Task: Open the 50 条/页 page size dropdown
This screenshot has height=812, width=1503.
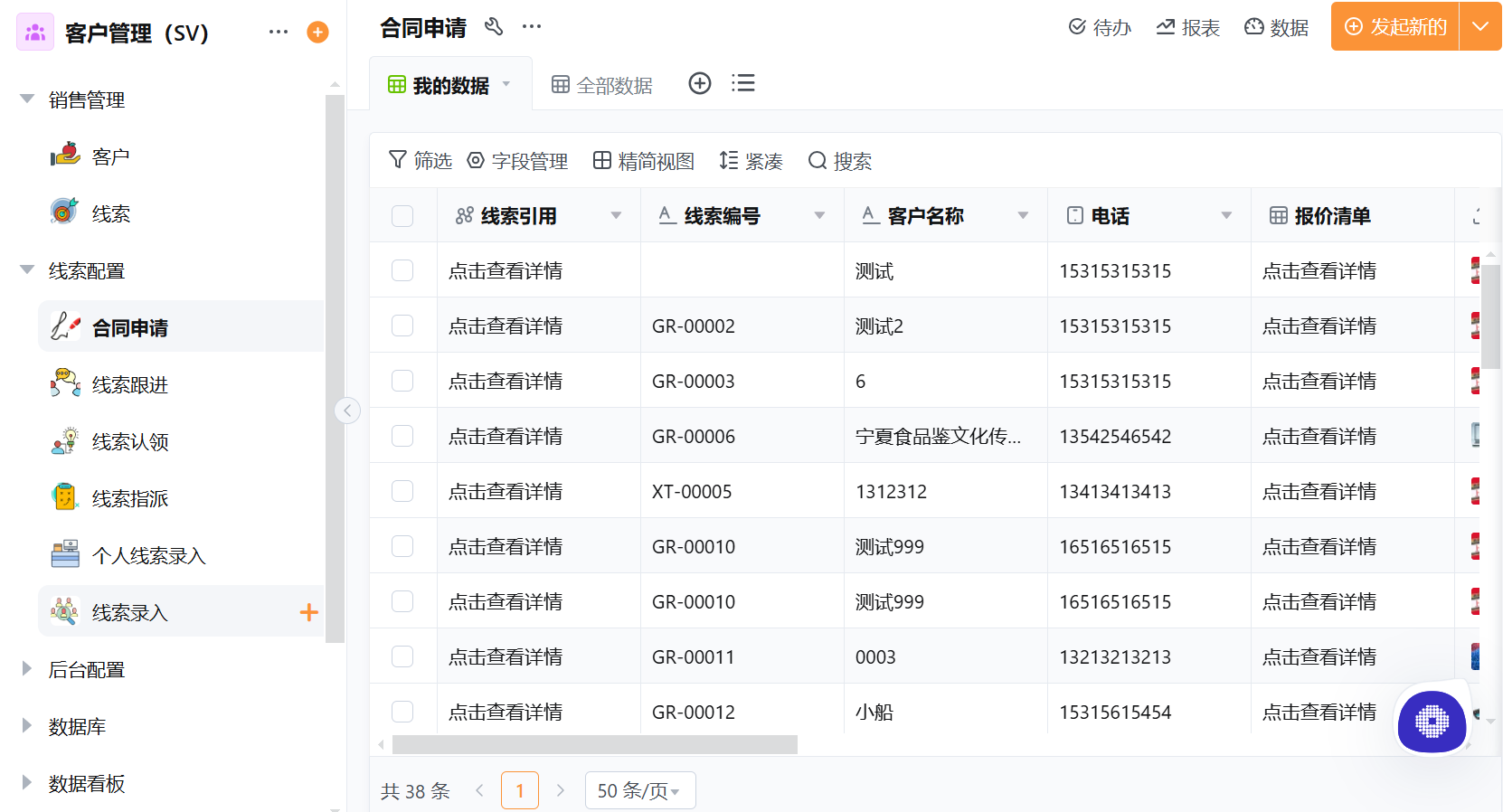Action: 640,790
